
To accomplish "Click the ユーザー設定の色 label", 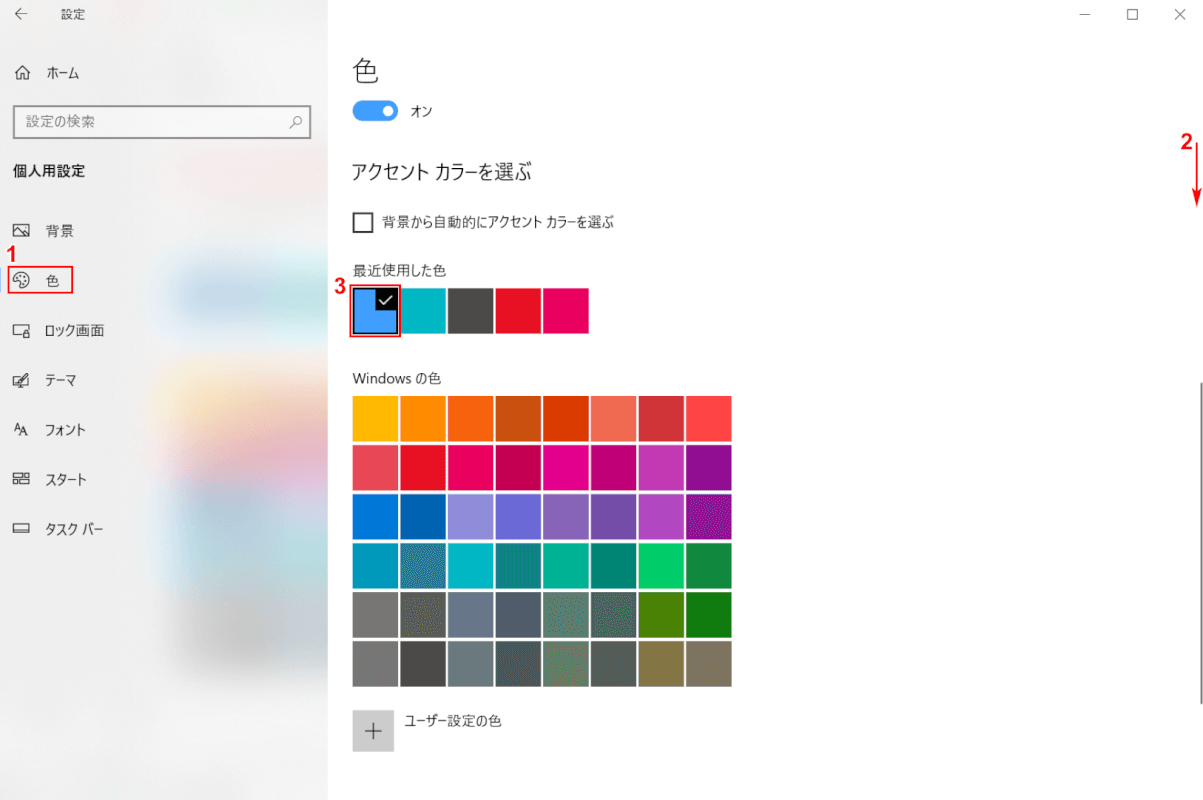I will pyautogui.click(x=452, y=720).
